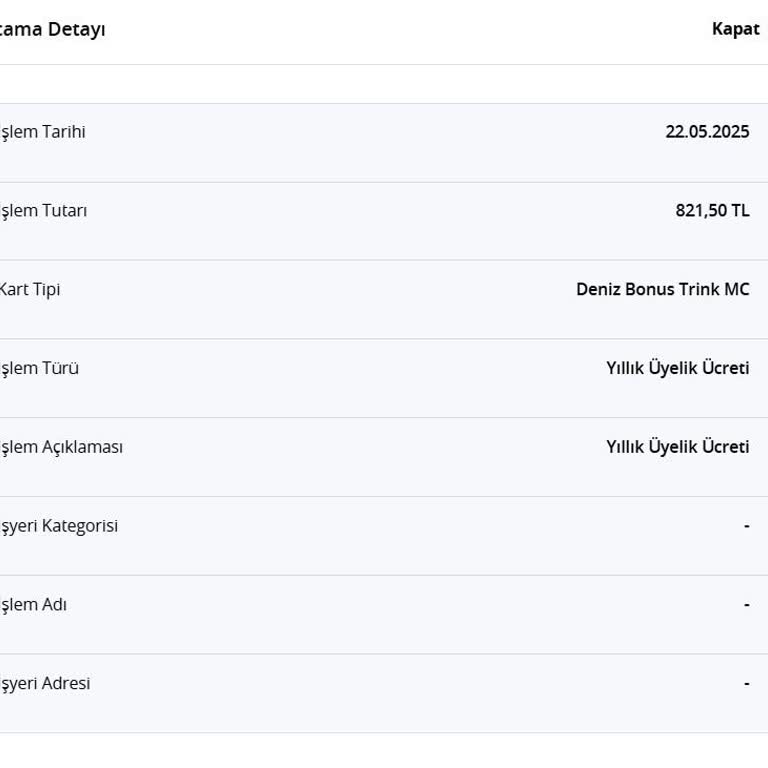The image size is (768, 768).
Task: Click the Kapat button
Action: click(x=736, y=29)
